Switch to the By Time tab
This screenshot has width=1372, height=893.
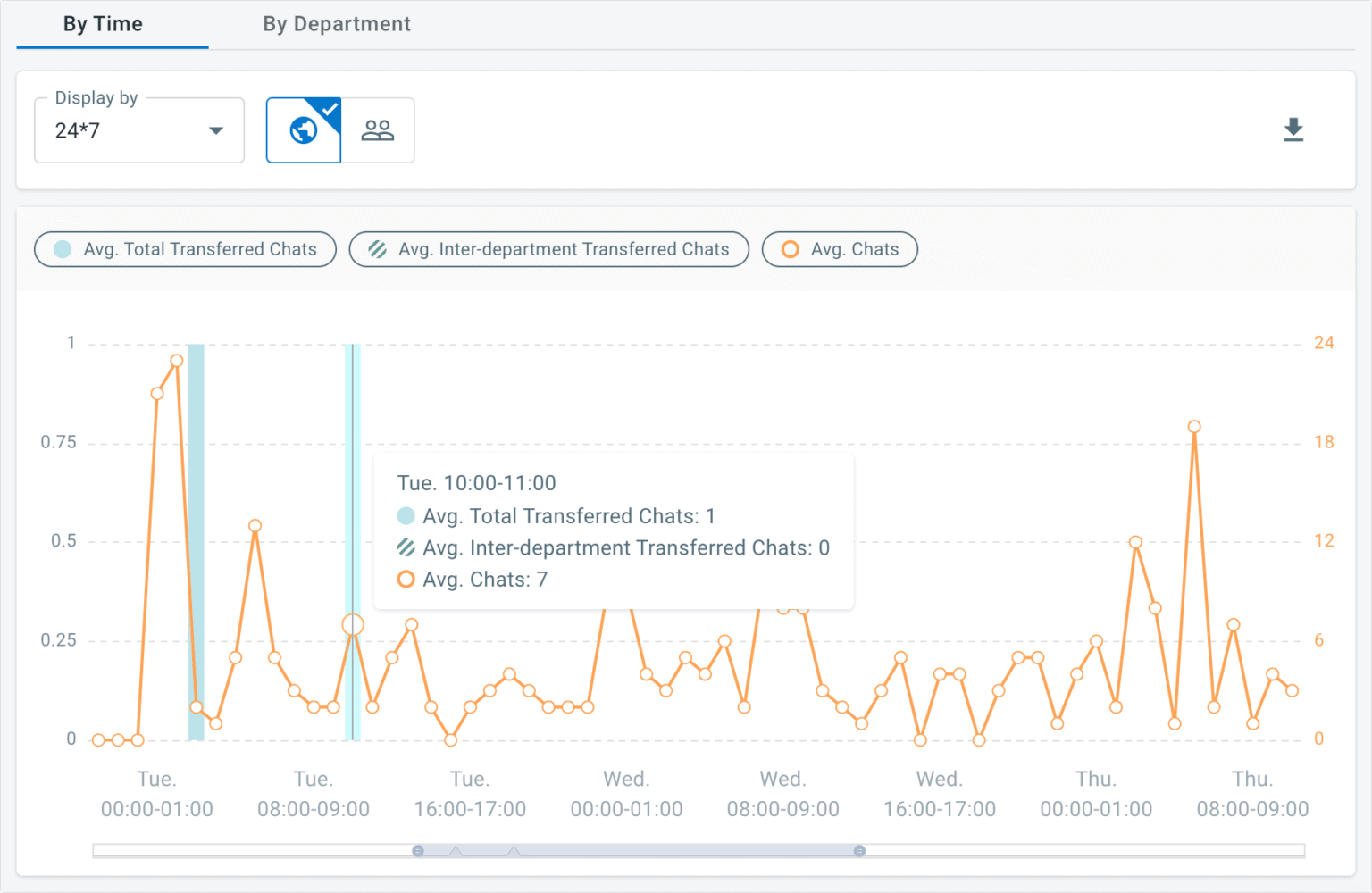103,24
